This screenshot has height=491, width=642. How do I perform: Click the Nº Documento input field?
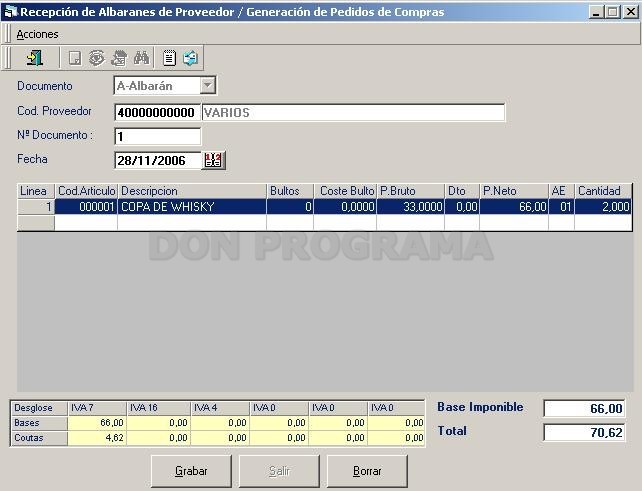click(x=158, y=136)
